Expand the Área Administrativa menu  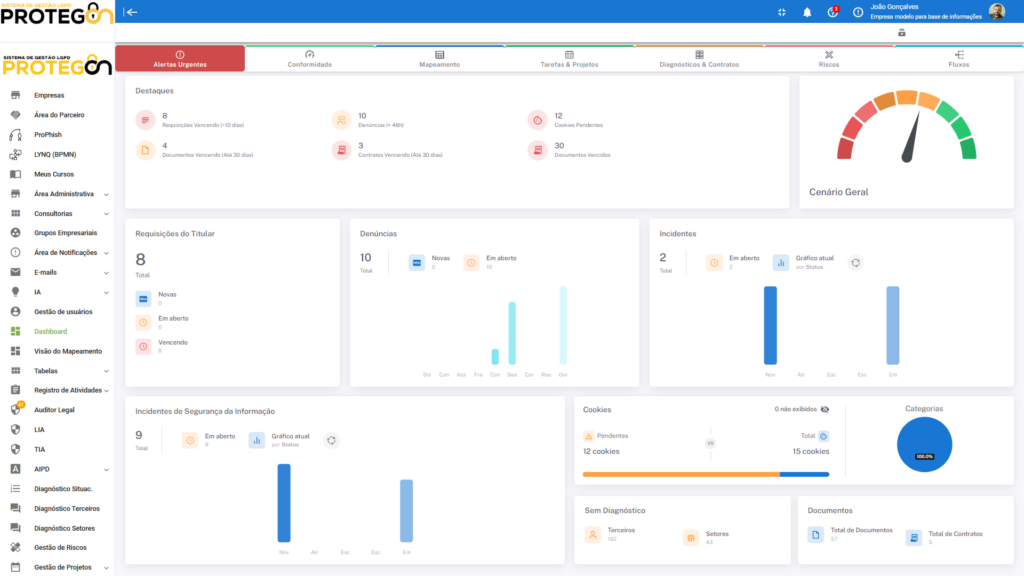106,194
